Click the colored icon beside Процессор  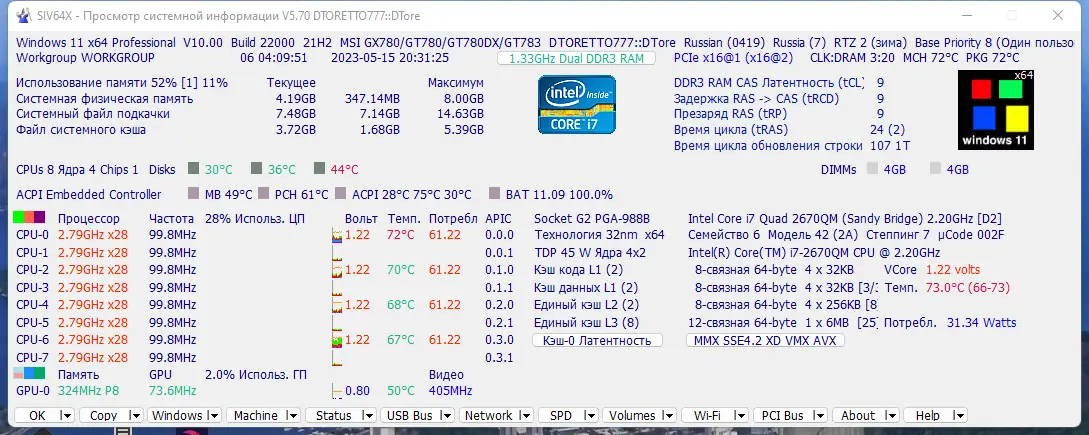29,218
